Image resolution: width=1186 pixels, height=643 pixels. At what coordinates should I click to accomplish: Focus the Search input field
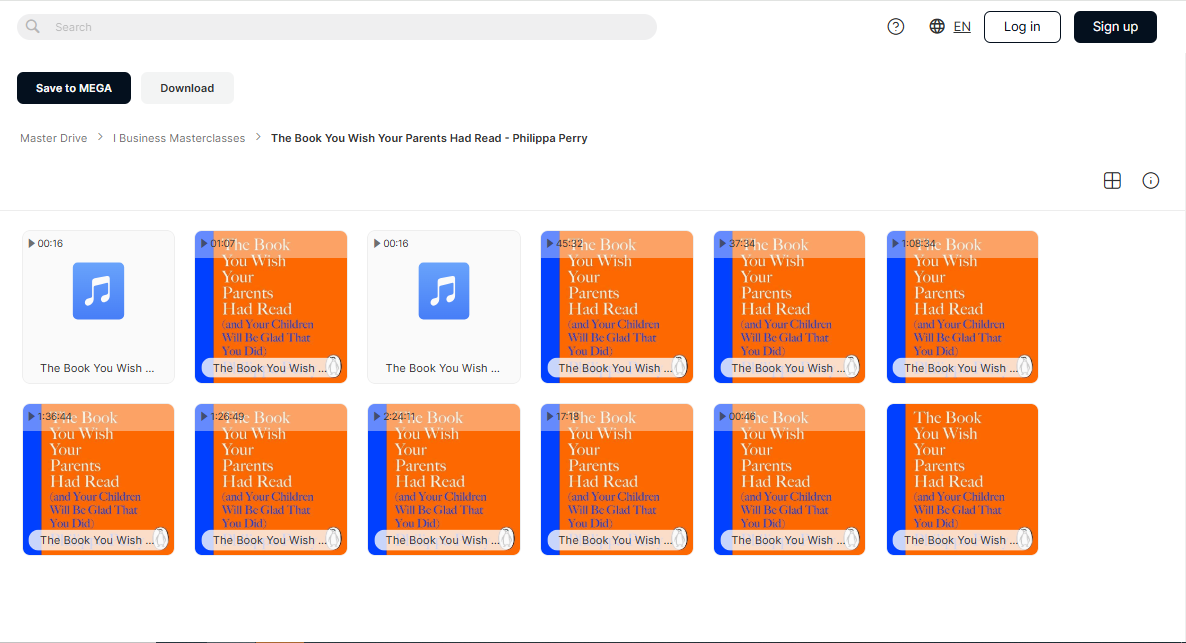337,26
